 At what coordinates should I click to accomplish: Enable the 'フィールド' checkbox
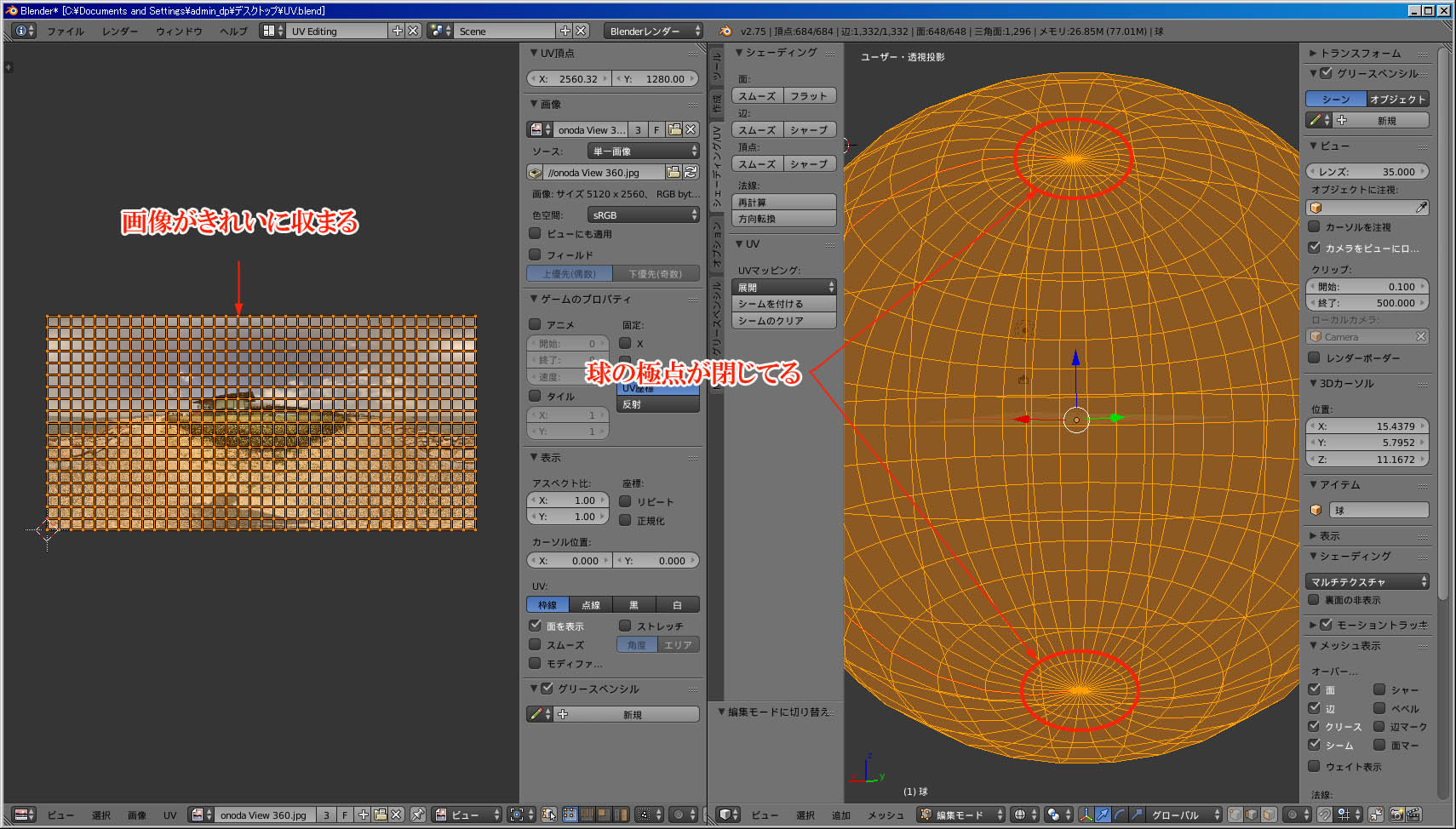[535, 254]
